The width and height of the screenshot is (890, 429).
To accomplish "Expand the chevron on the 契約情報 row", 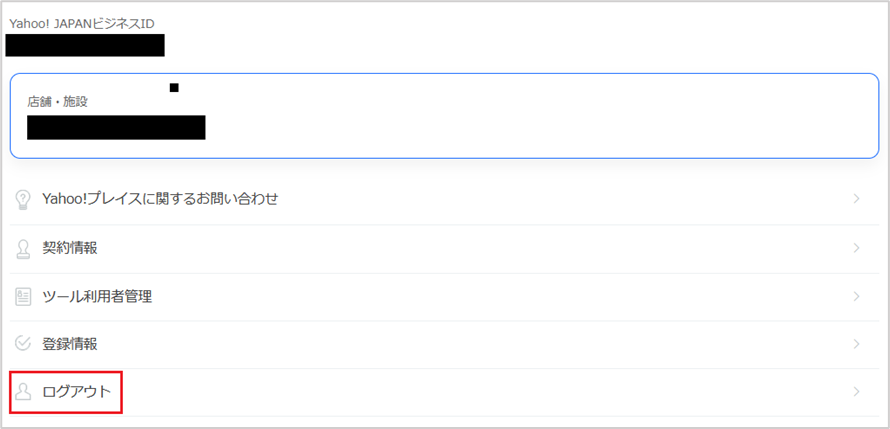I will tap(857, 248).
